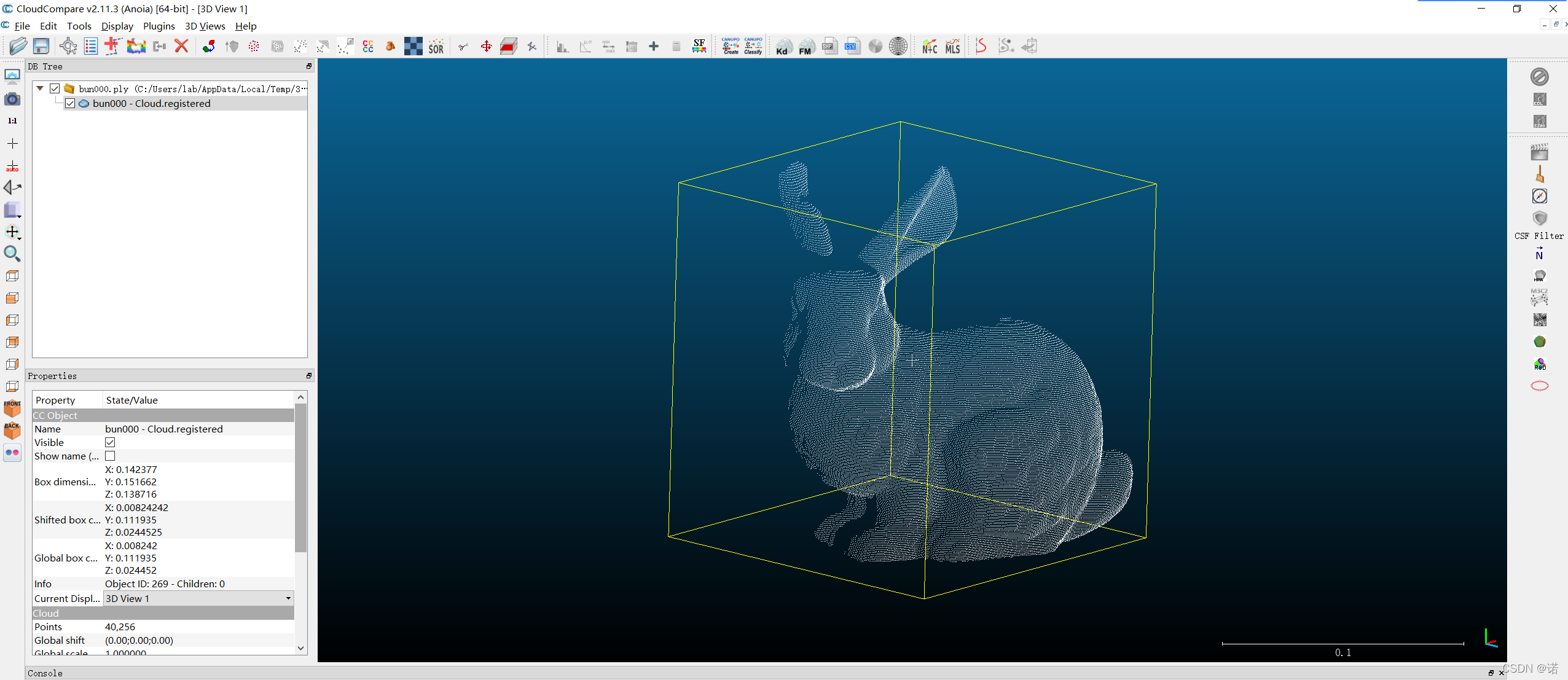Uncheck the bun000.ply folder checkbox
Screen dimensions: 1568x680
(x=55, y=88)
